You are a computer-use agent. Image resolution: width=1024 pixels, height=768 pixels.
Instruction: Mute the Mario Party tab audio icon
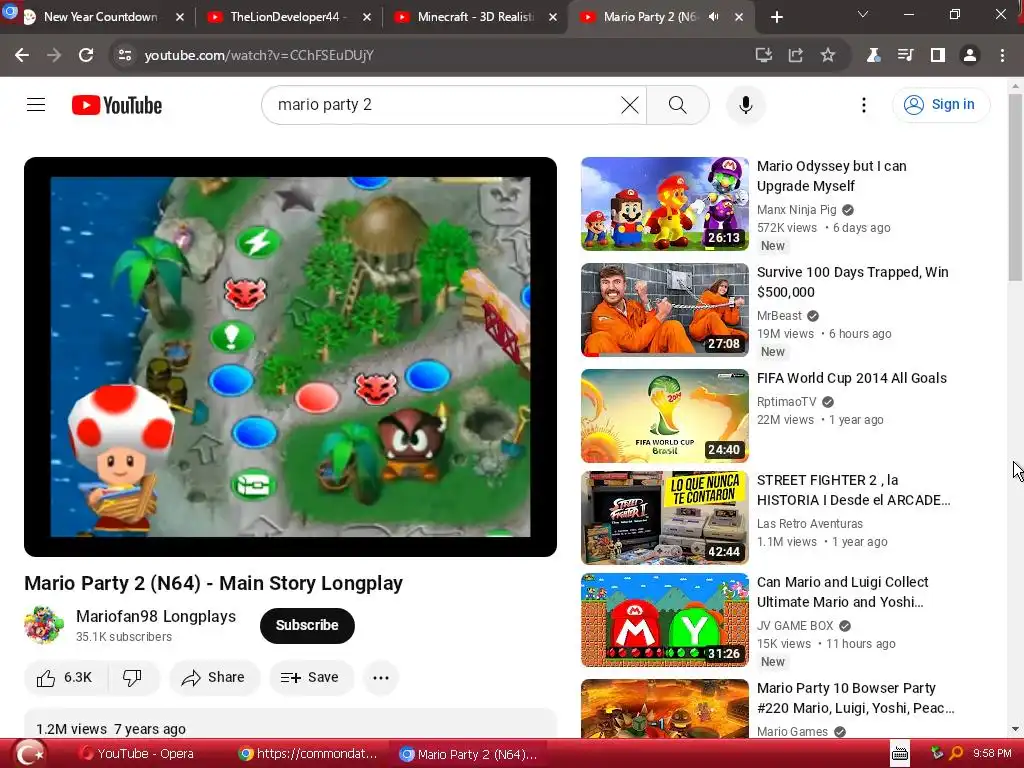[x=713, y=17]
